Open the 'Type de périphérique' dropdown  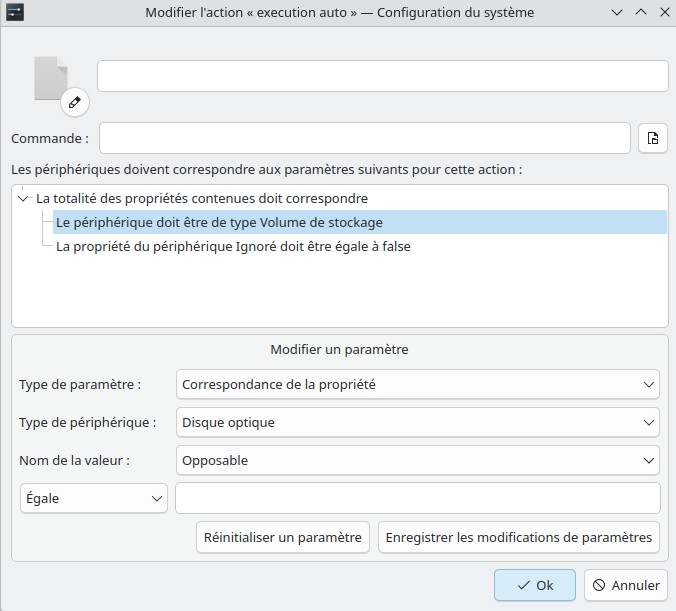[x=417, y=422]
